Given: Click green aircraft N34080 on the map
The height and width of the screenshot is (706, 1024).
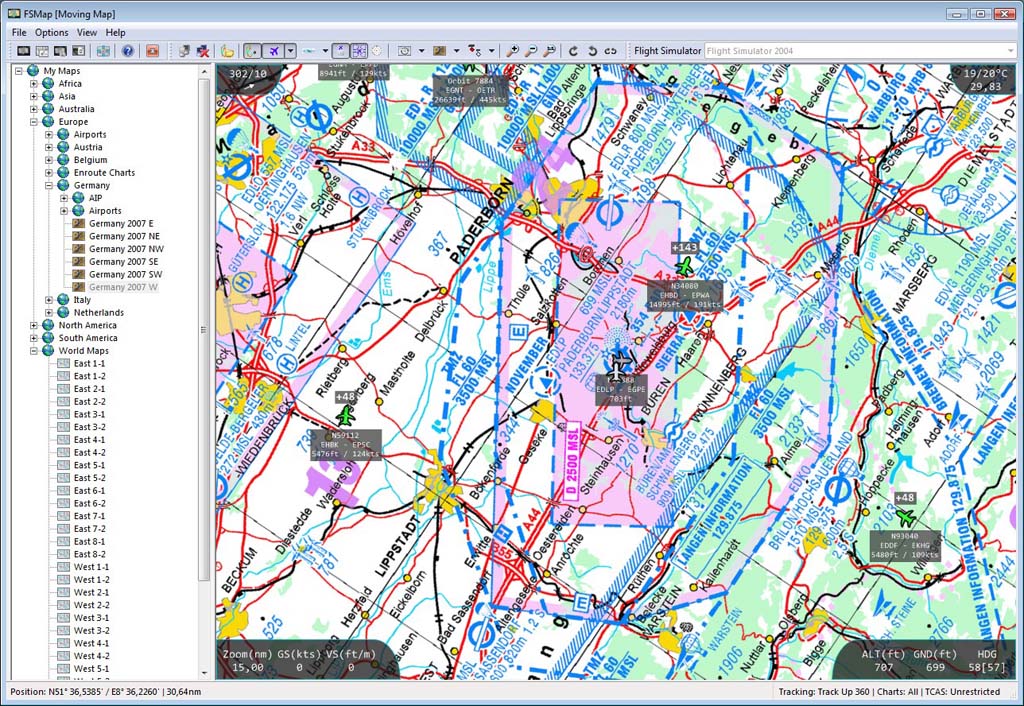Looking at the screenshot, I should [x=684, y=266].
